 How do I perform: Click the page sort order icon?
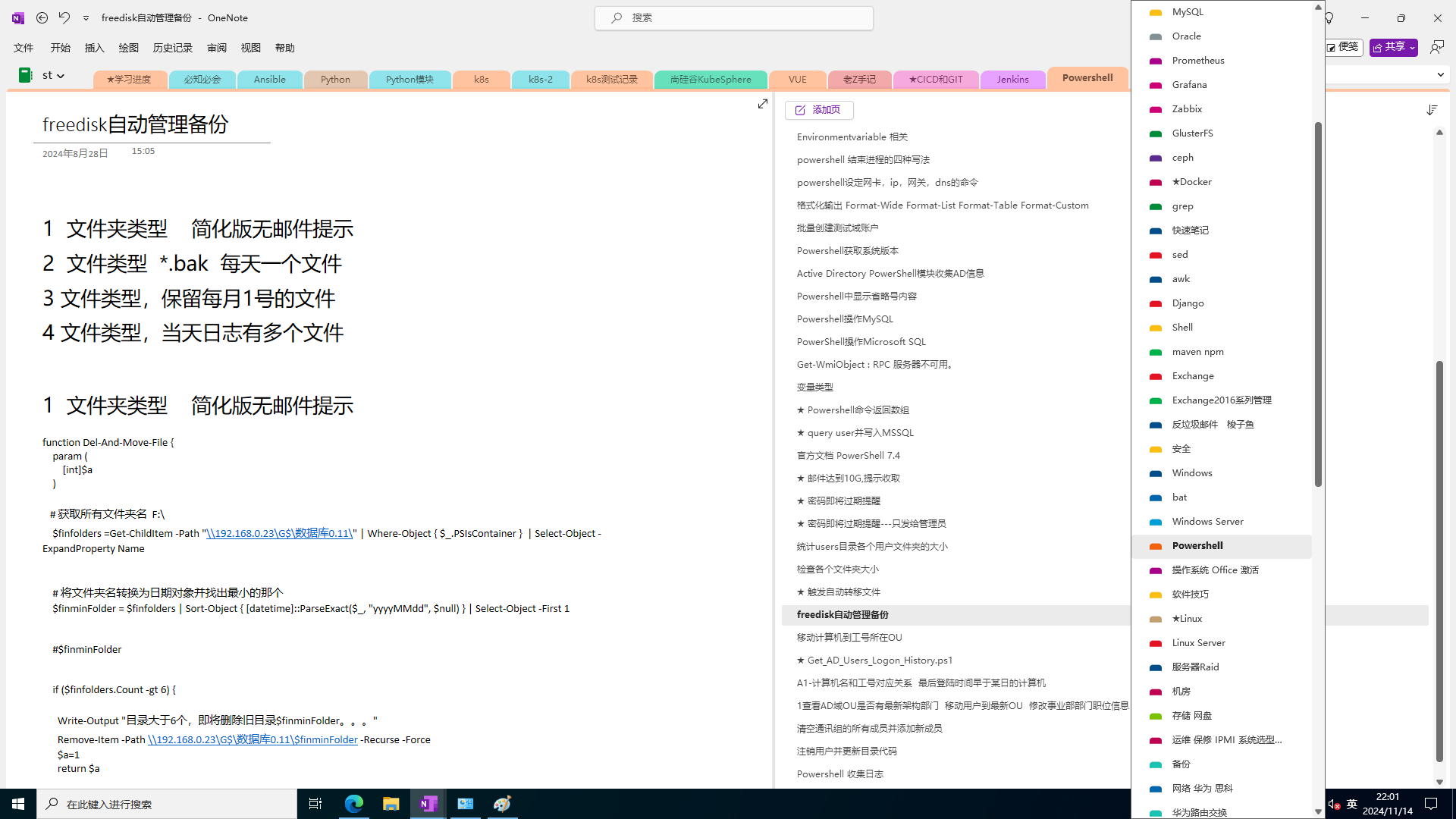(1432, 110)
